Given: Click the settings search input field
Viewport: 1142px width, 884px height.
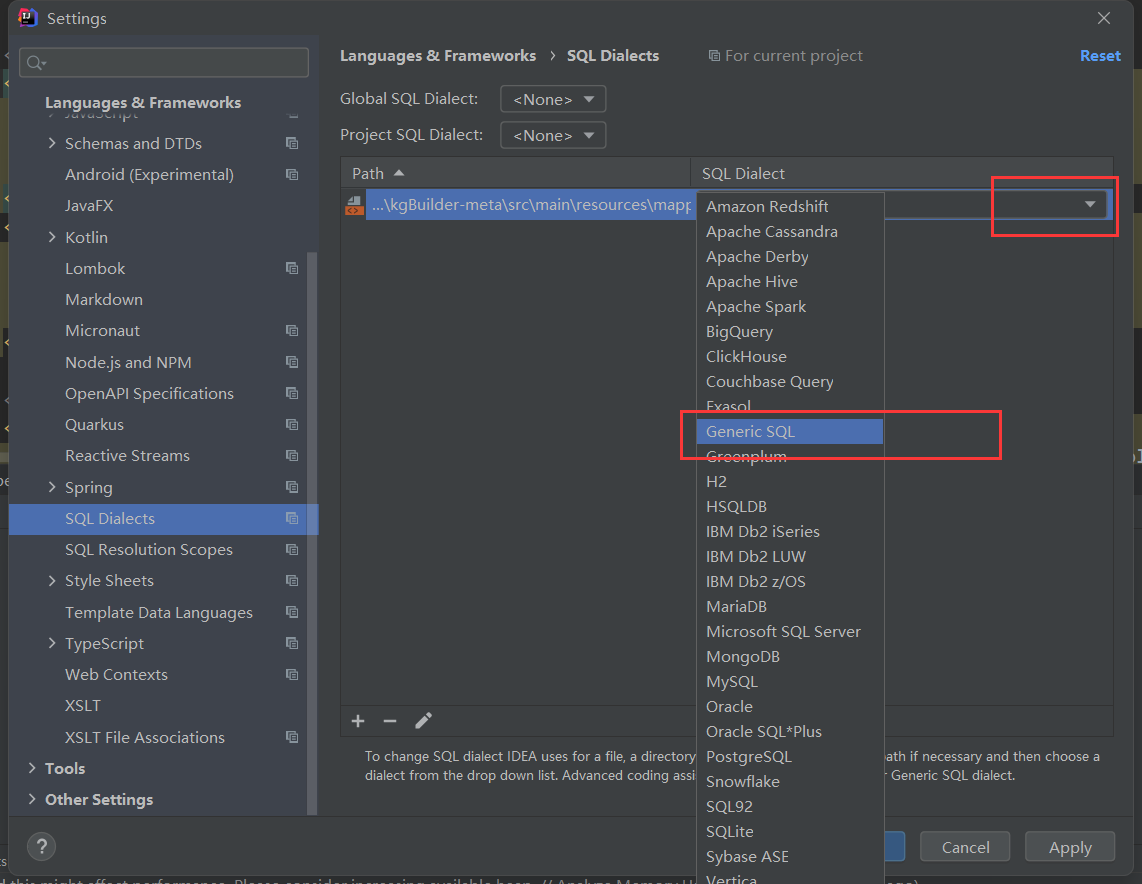Looking at the screenshot, I should tap(164, 63).
